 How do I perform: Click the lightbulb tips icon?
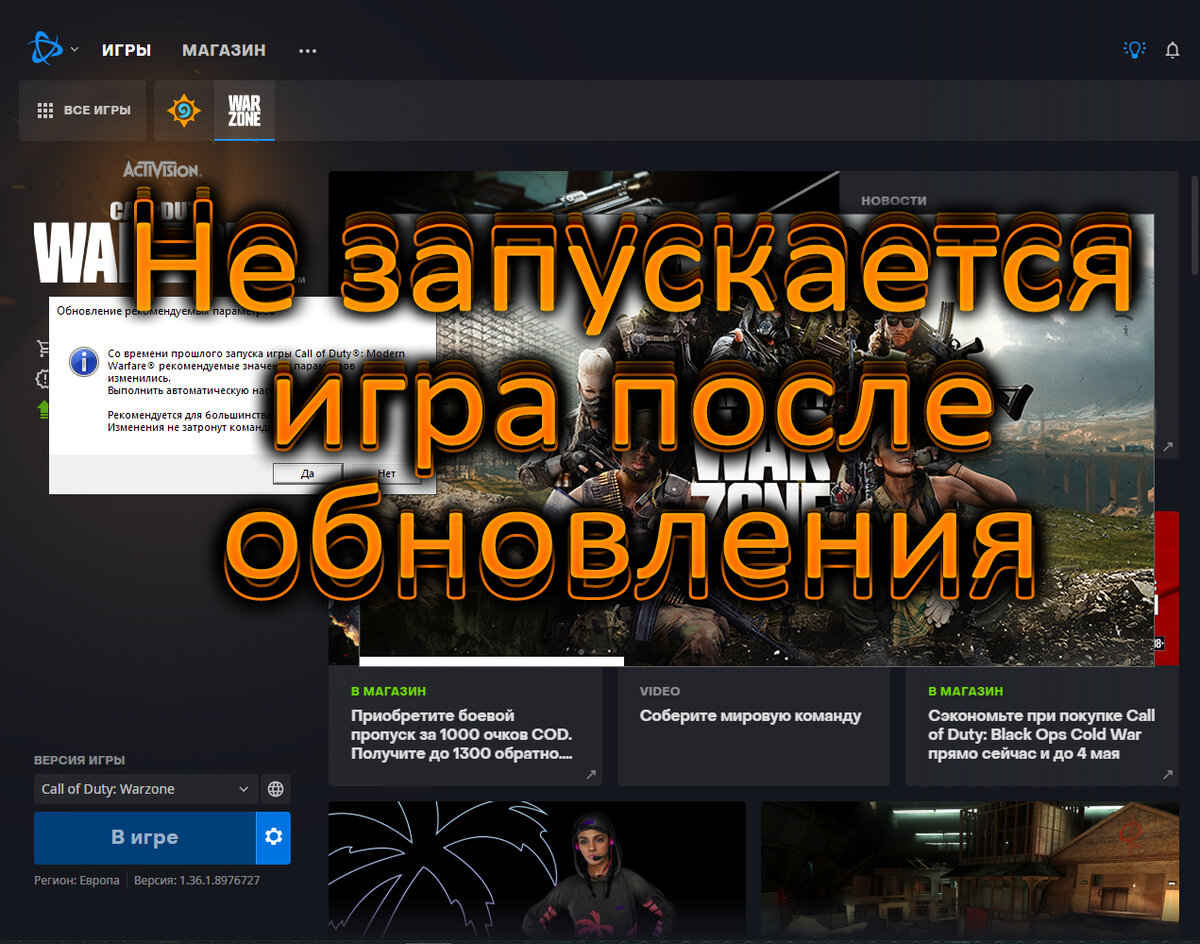pyautogui.click(x=1133, y=50)
